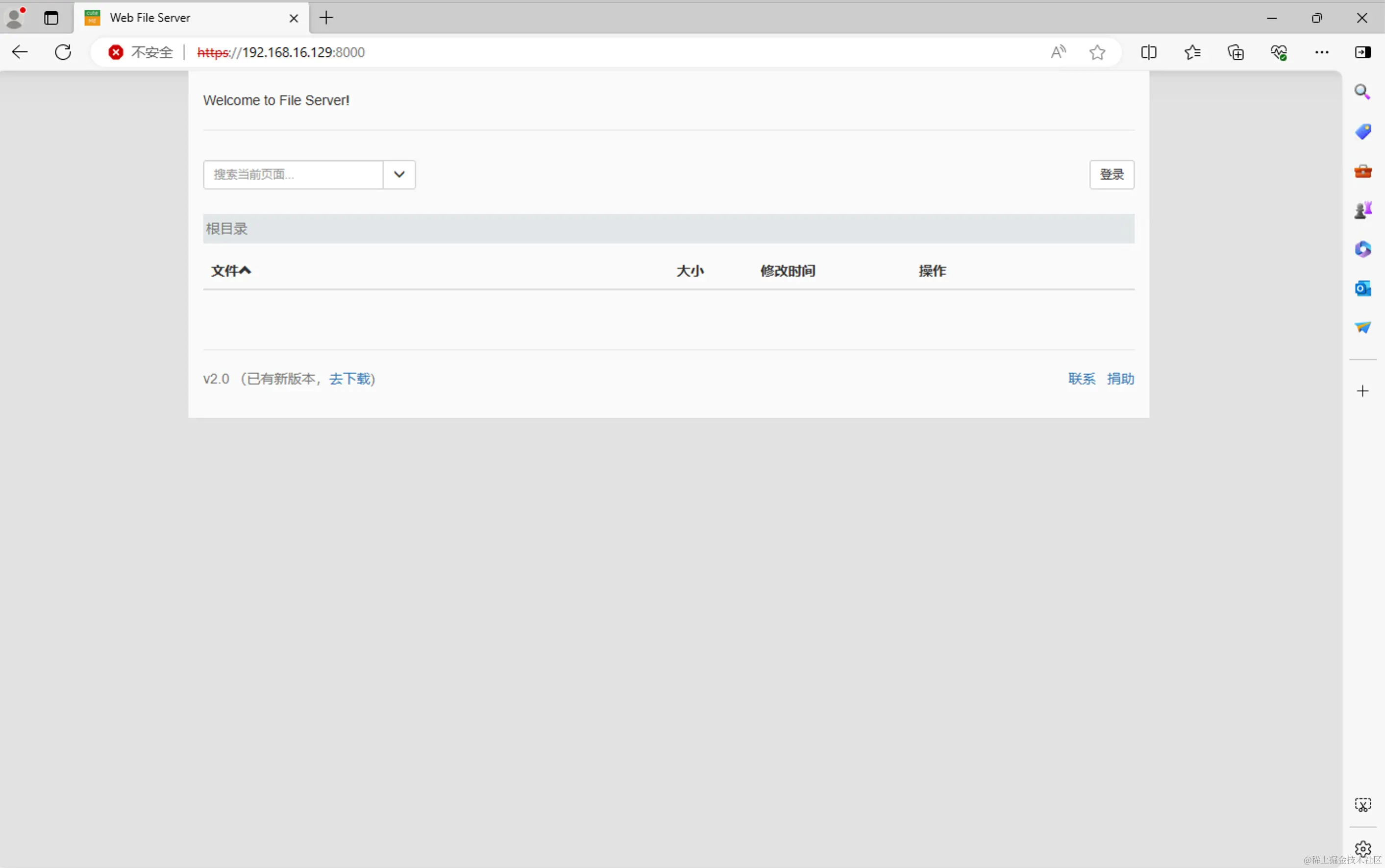The width and height of the screenshot is (1385, 868).
Task: Customize the sidebar with the plus icon
Action: coord(1362,391)
